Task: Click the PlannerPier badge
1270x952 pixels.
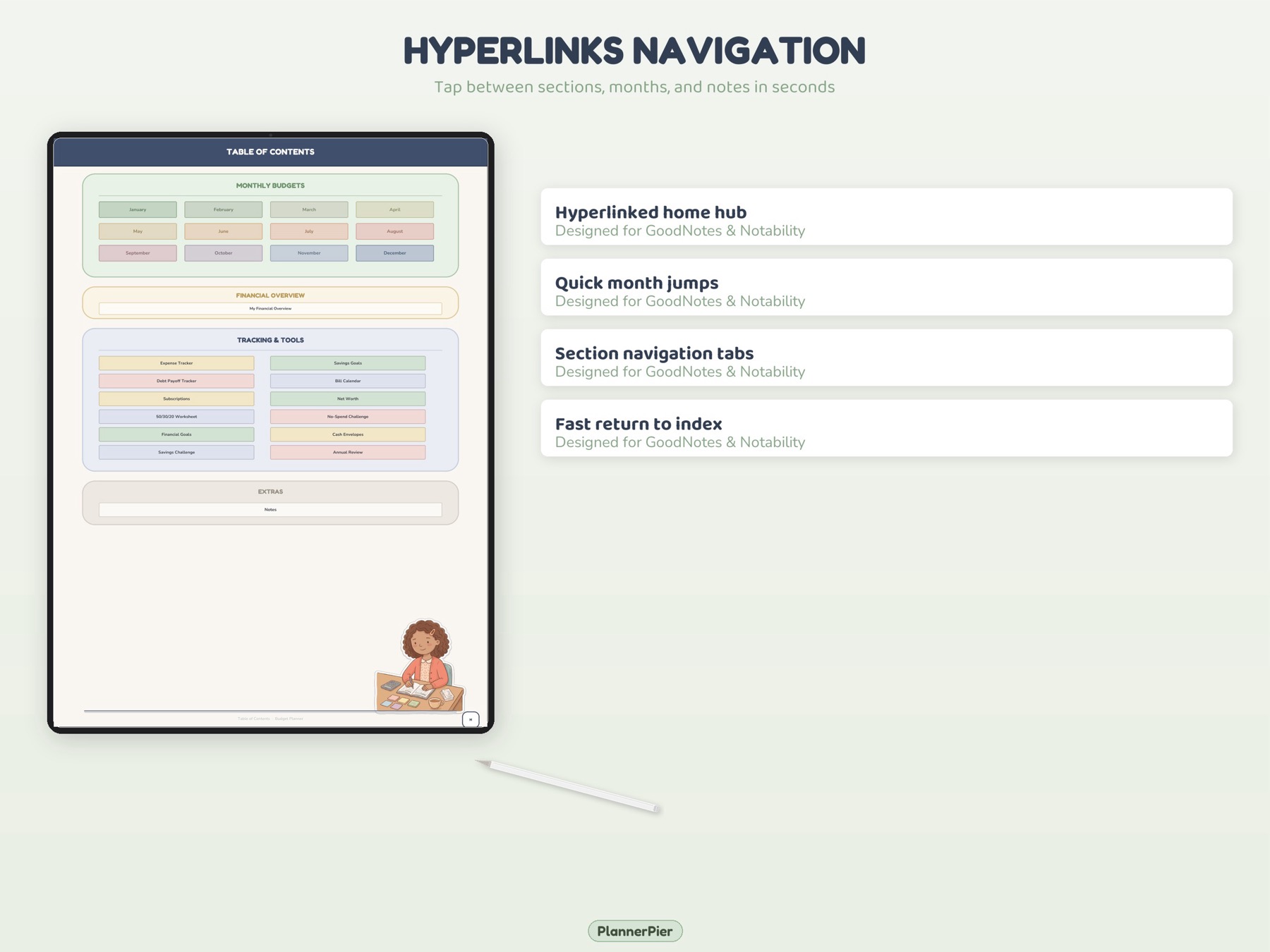Action: point(634,930)
